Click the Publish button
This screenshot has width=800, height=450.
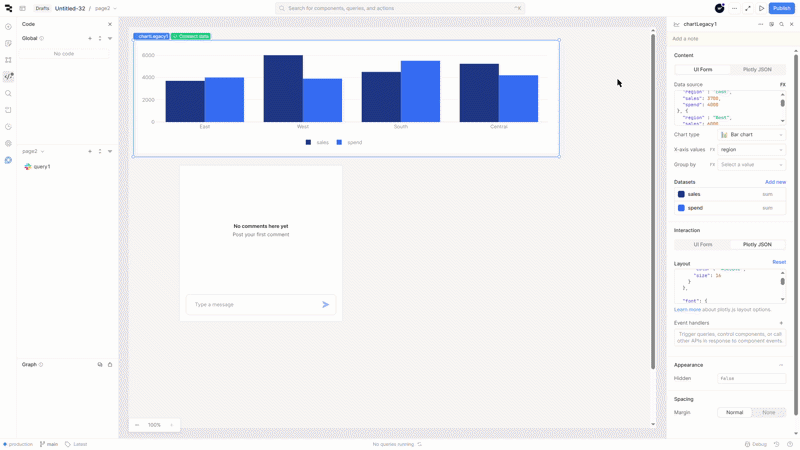[x=782, y=8]
